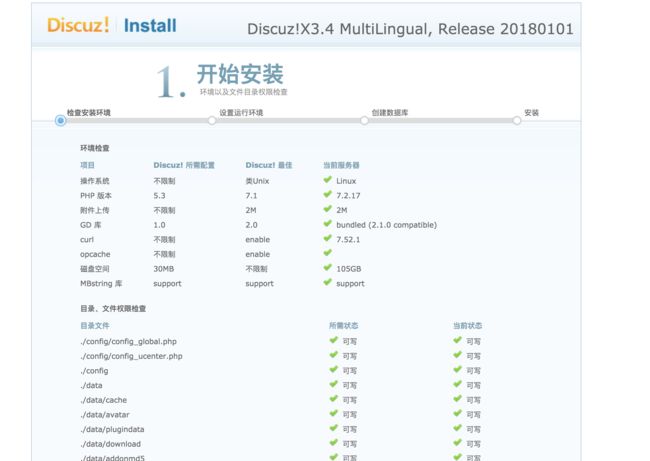Viewport: 650px width, 461px height.
Task: Click the green checkmark beside 7.2.17
Action: 327,194
